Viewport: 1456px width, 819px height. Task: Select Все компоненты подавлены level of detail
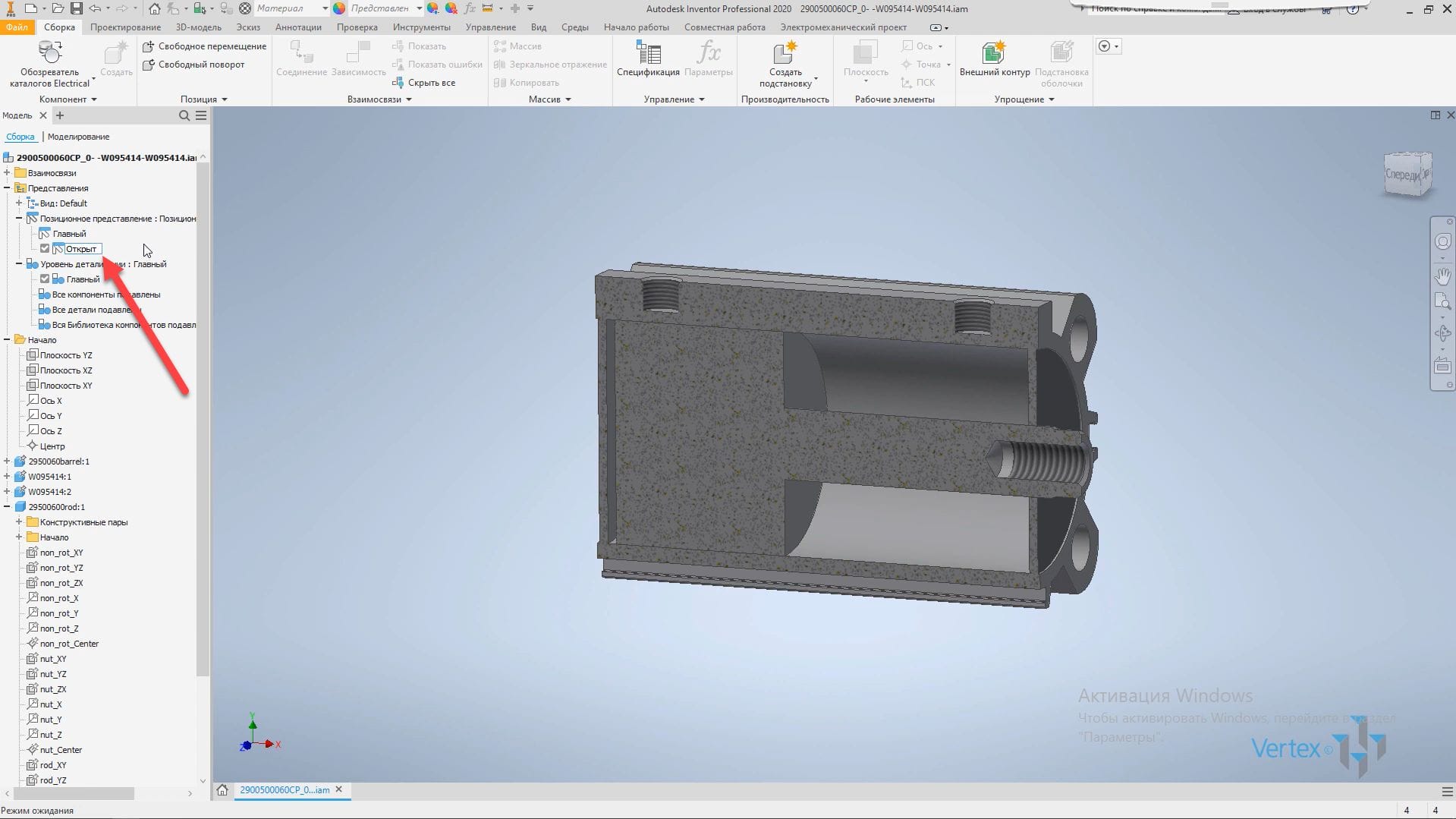(x=99, y=295)
